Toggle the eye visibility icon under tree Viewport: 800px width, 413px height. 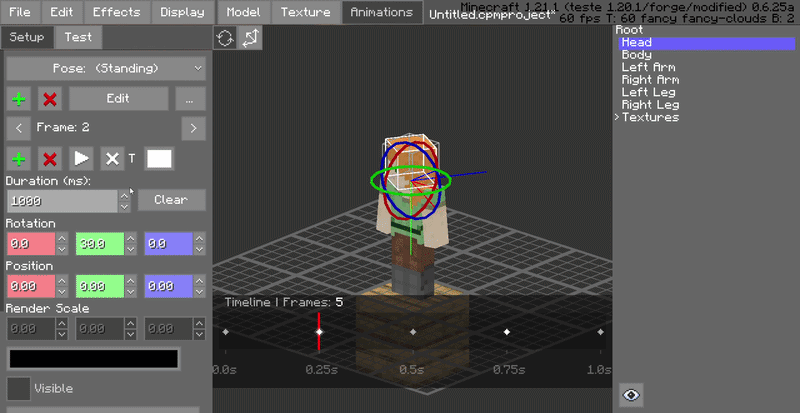click(x=631, y=395)
